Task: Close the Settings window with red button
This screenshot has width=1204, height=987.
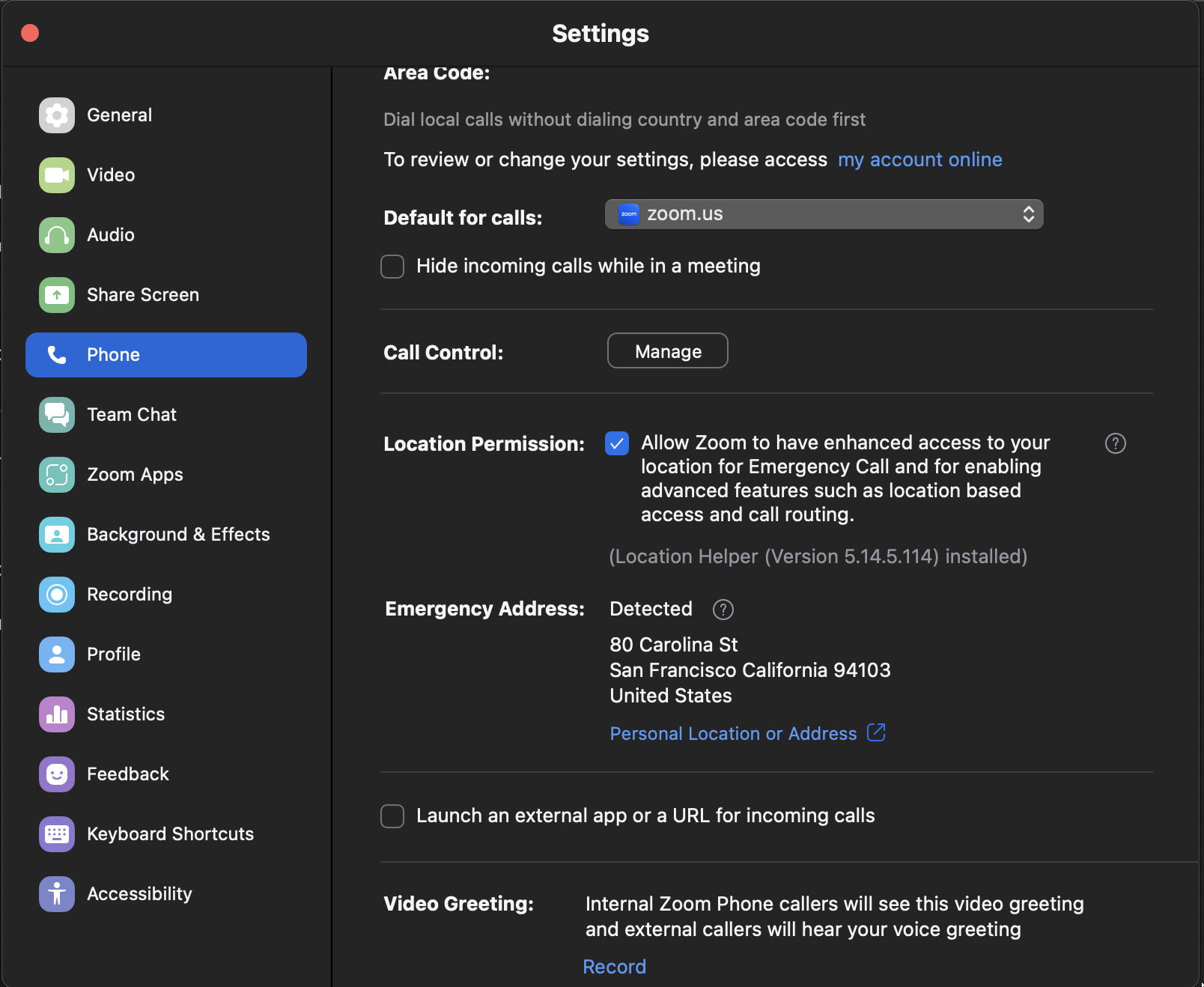Action: (x=30, y=33)
